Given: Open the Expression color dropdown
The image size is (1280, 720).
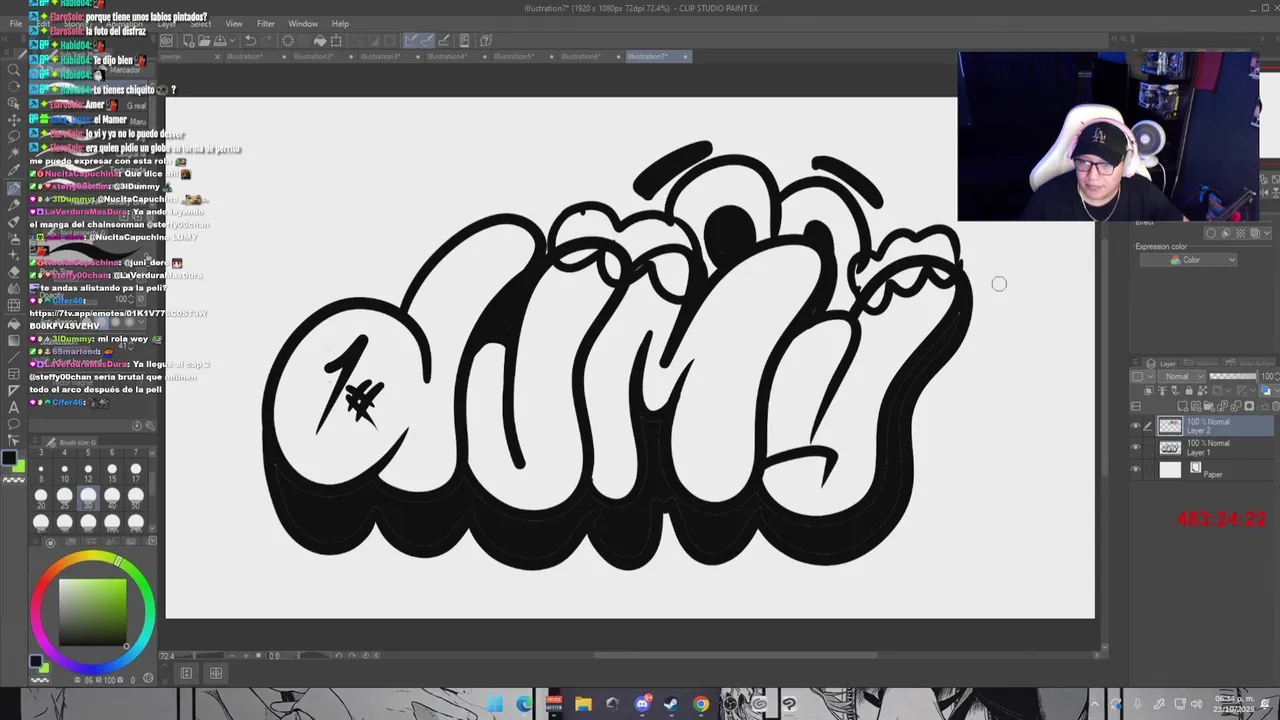Looking at the screenshot, I should 1188,260.
